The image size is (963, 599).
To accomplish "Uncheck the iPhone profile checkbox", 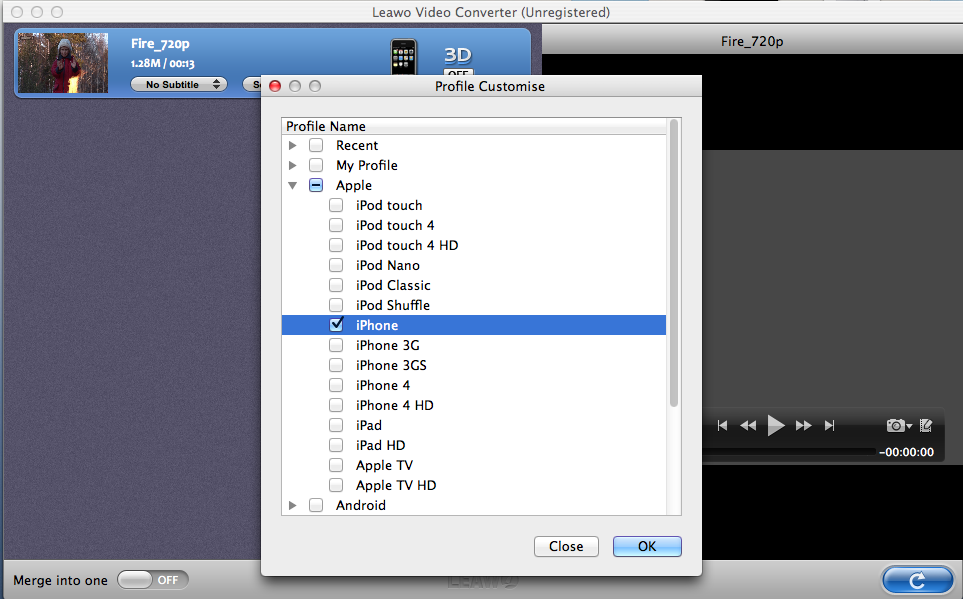I will [336, 325].
